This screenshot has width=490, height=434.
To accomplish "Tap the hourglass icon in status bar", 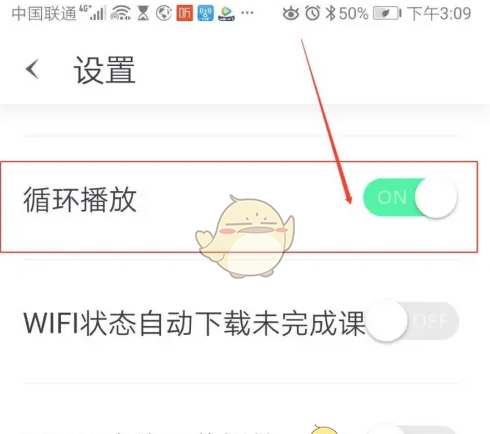I will (143, 14).
